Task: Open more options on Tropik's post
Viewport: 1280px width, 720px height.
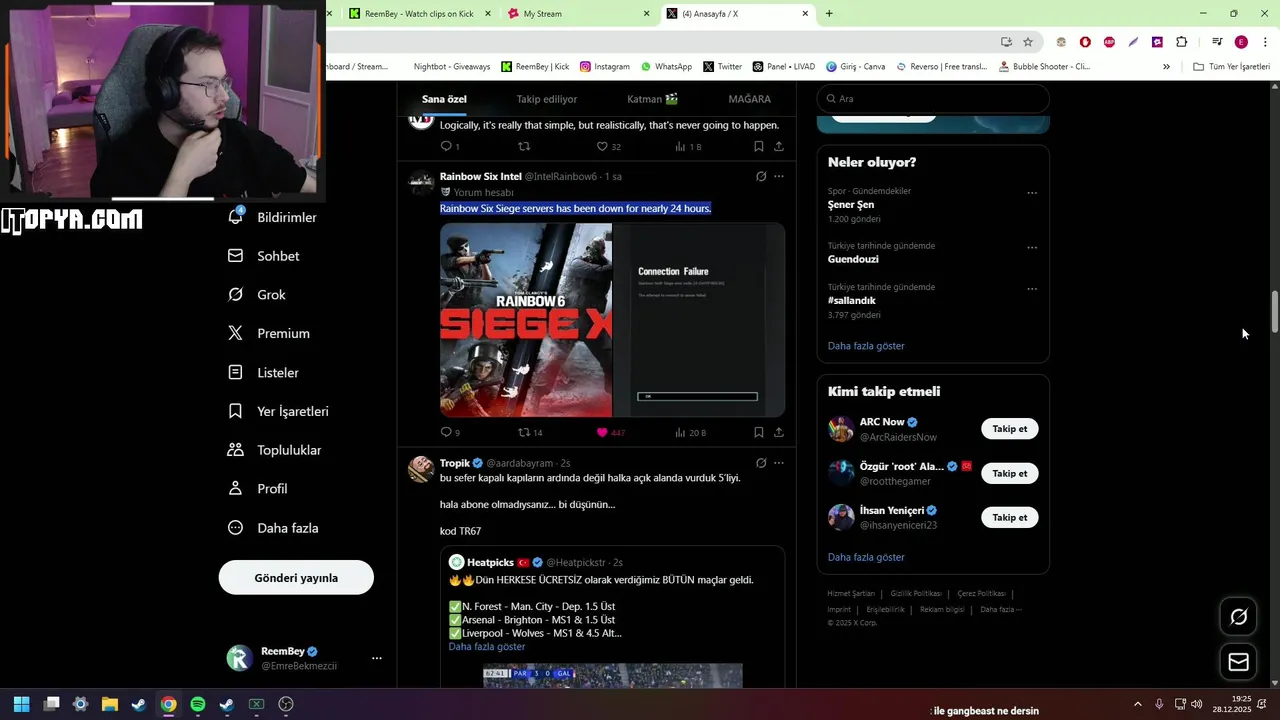Action: pyautogui.click(x=779, y=463)
